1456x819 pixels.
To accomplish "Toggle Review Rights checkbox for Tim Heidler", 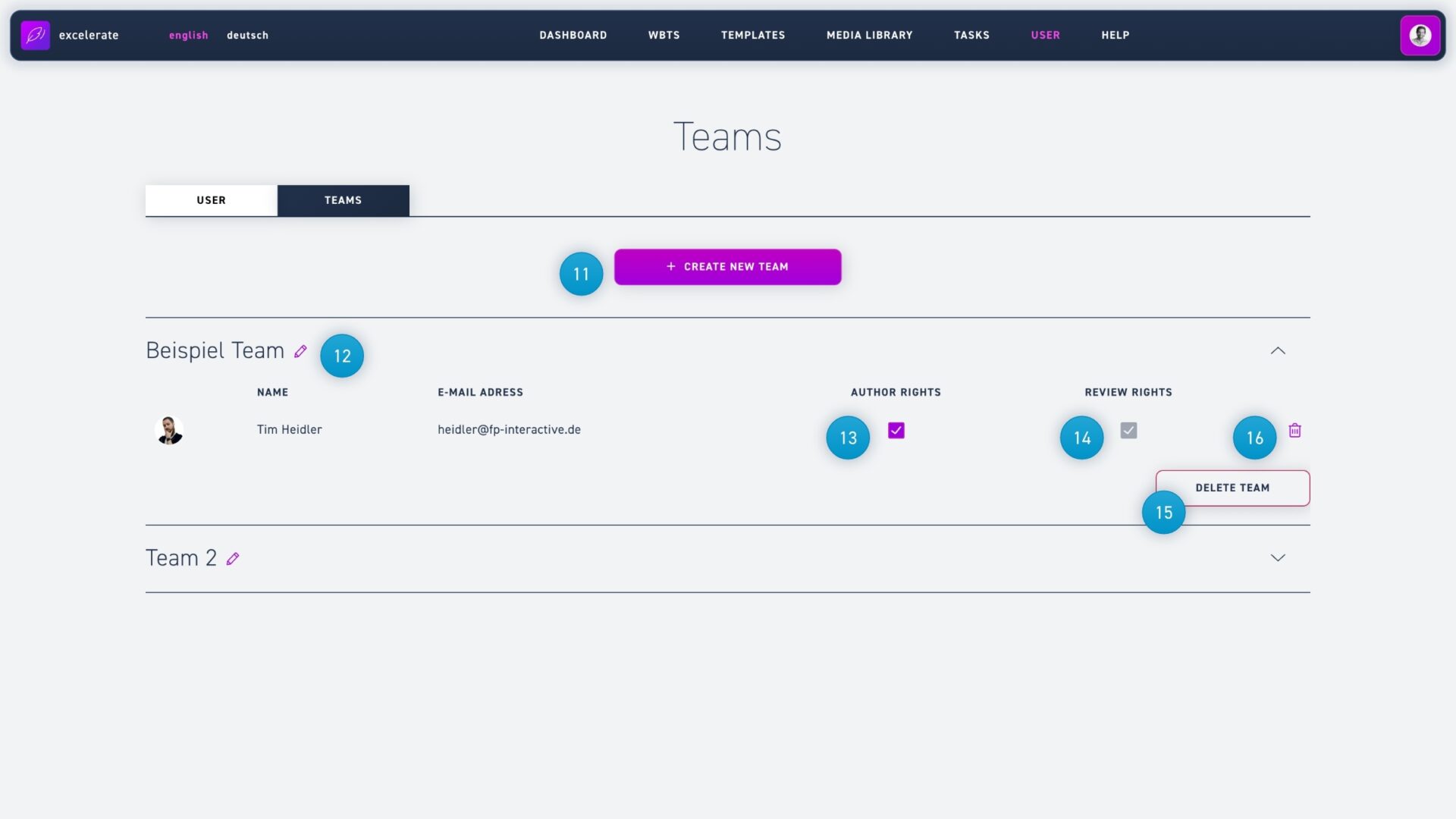I will (1128, 431).
